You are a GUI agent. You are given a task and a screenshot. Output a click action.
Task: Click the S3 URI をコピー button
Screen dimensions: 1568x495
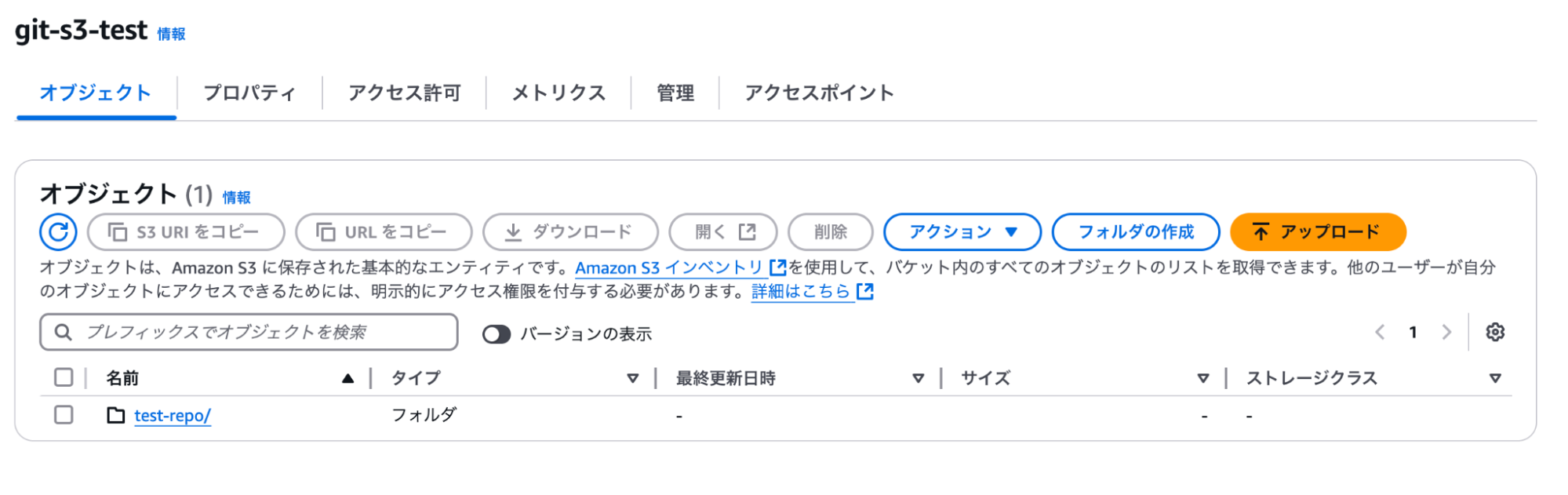(186, 232)
